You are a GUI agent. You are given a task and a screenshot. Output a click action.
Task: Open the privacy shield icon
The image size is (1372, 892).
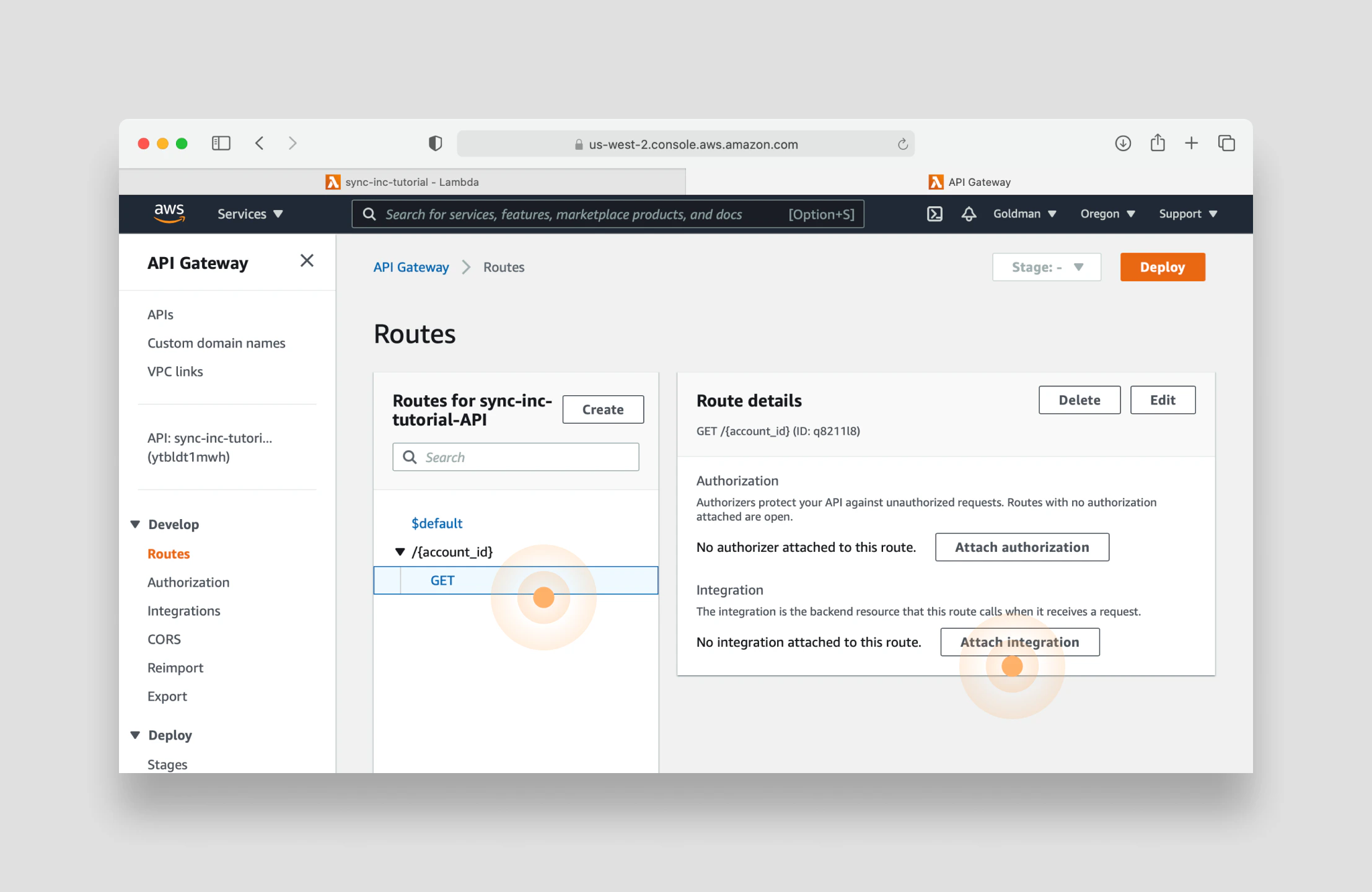435,144
